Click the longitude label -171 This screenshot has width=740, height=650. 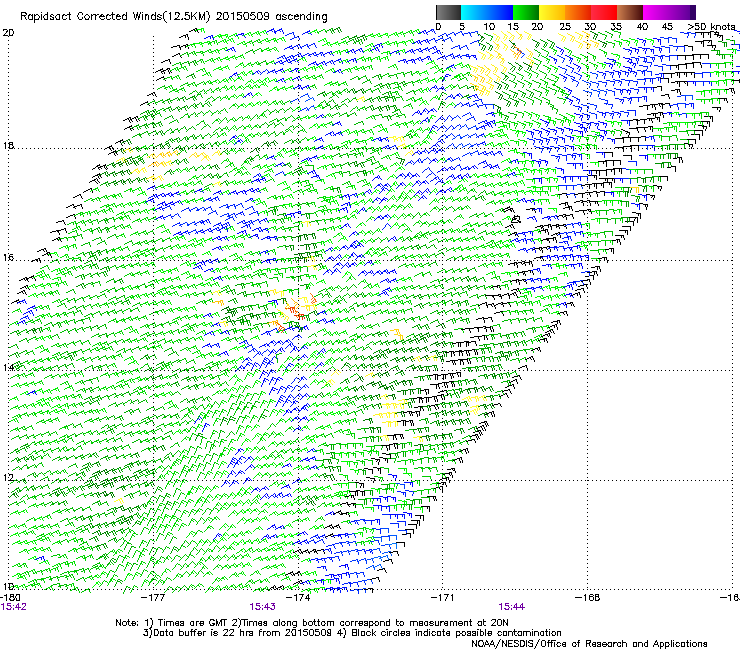click(443, 598)
